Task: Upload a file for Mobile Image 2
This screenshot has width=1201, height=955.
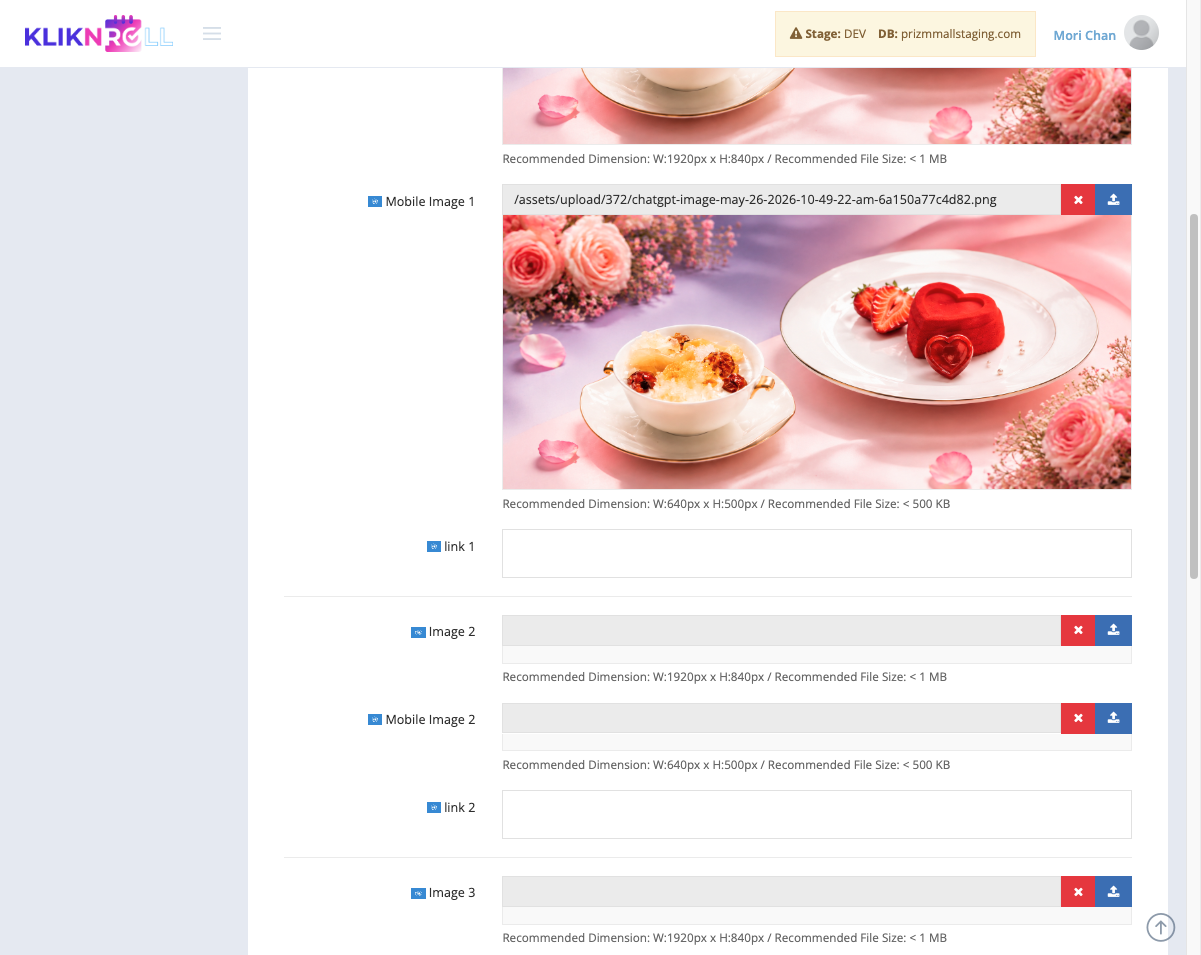Action: (1114, 719)
